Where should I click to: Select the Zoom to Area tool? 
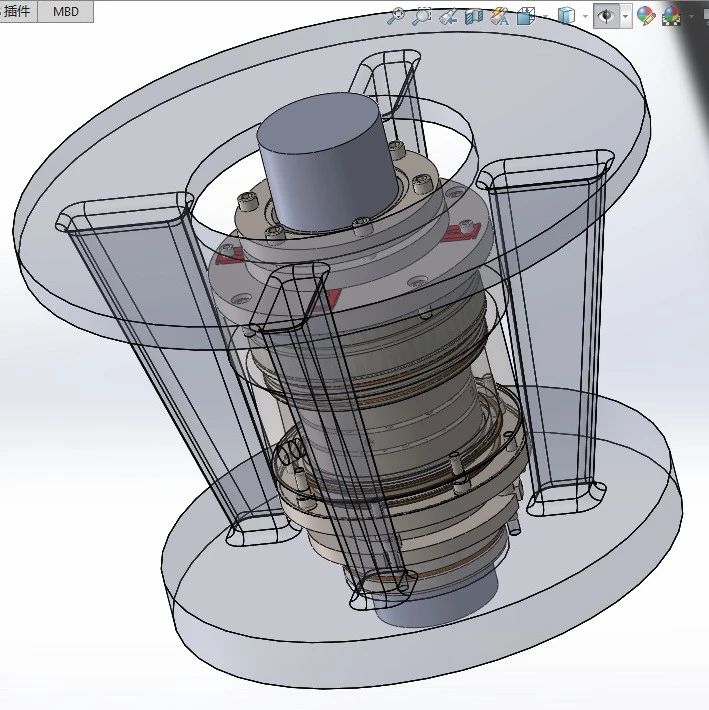click(x=422, y=16)
